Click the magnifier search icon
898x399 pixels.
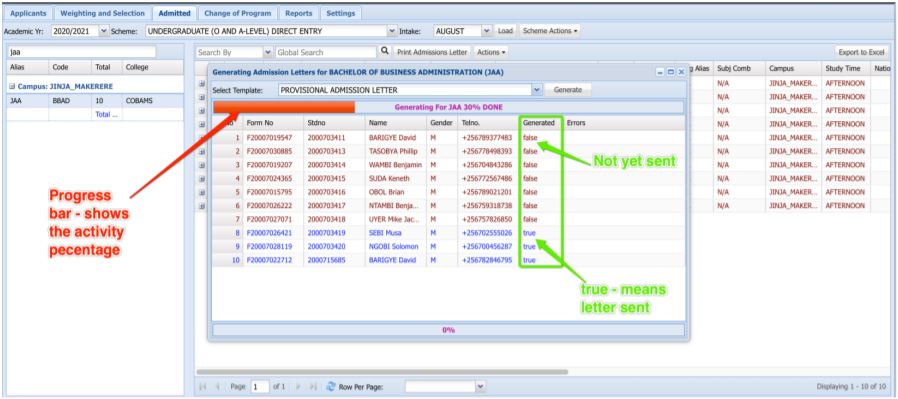point(385,52)
